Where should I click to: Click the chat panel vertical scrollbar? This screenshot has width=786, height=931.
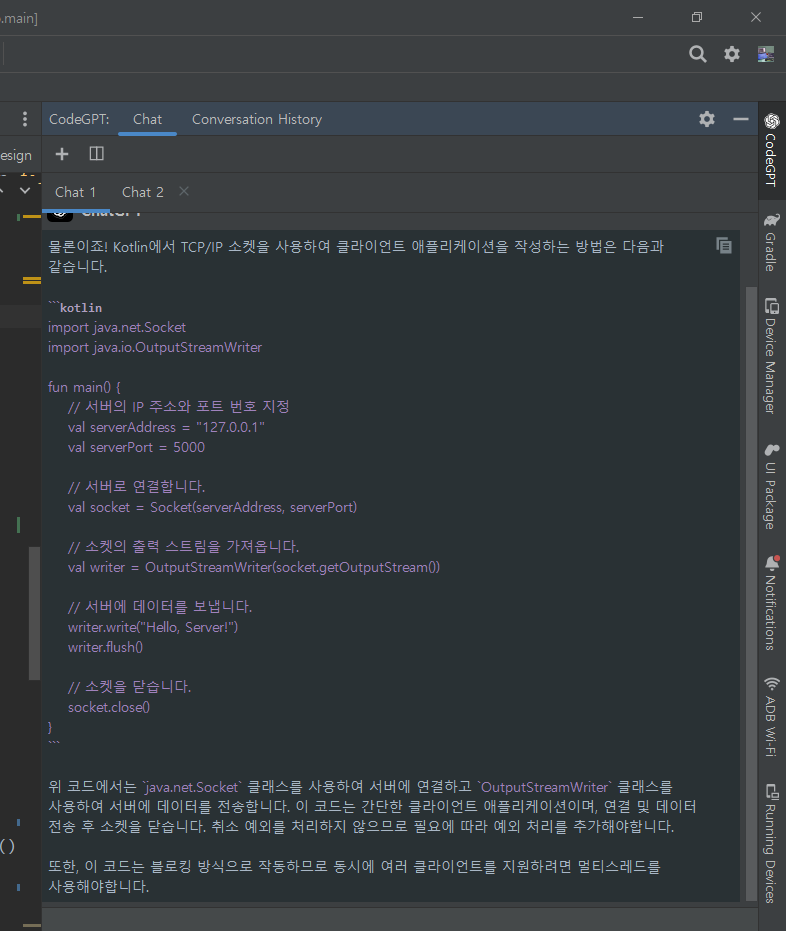pos(751,594)
